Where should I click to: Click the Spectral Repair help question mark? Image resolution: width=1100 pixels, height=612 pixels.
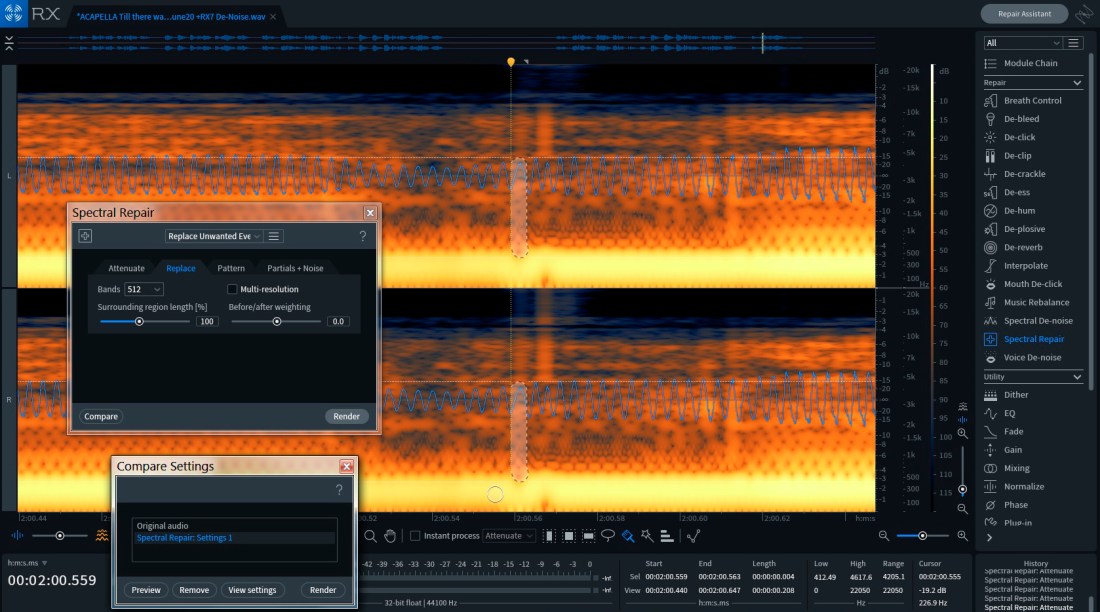pyautogui.click(x=362, y=236)
